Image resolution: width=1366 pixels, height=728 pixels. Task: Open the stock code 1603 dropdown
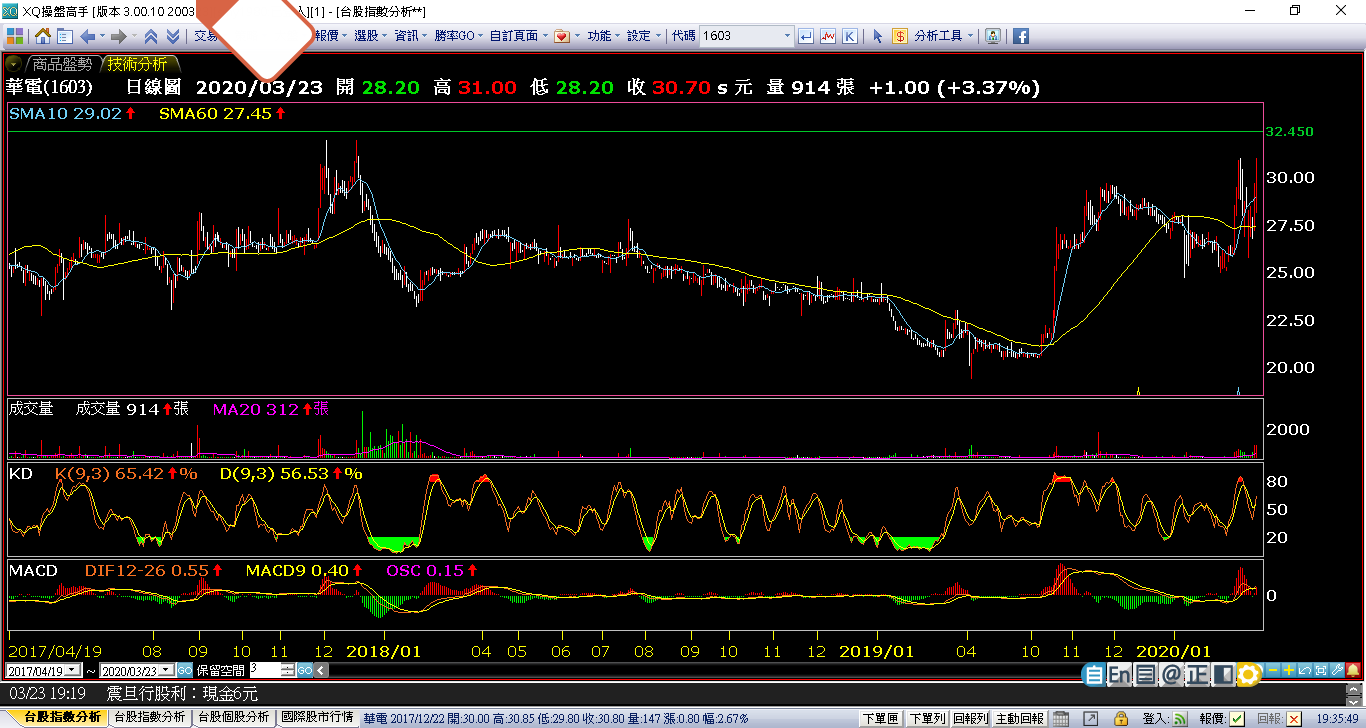787,36
